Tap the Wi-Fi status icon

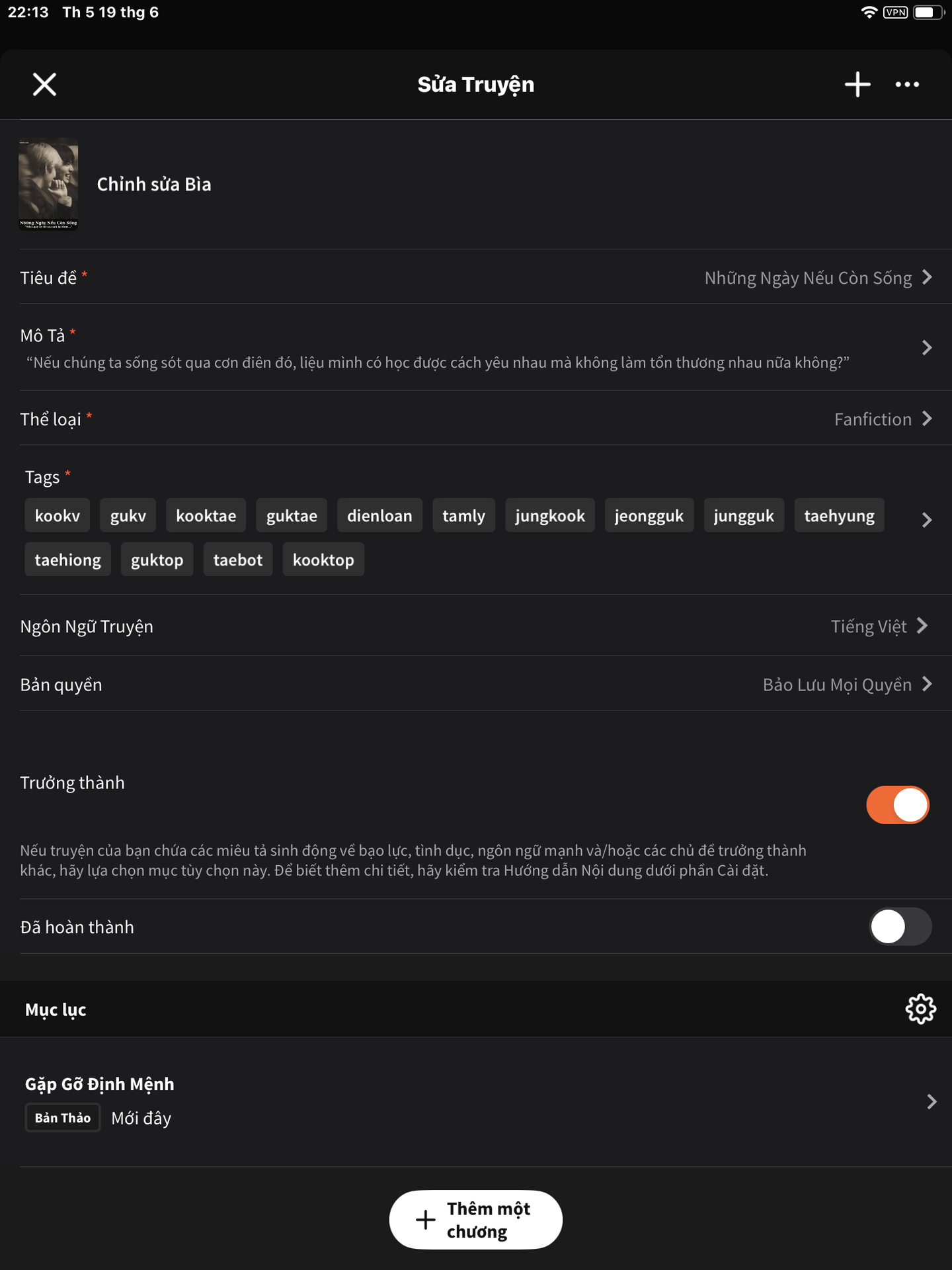coord(869,12)
